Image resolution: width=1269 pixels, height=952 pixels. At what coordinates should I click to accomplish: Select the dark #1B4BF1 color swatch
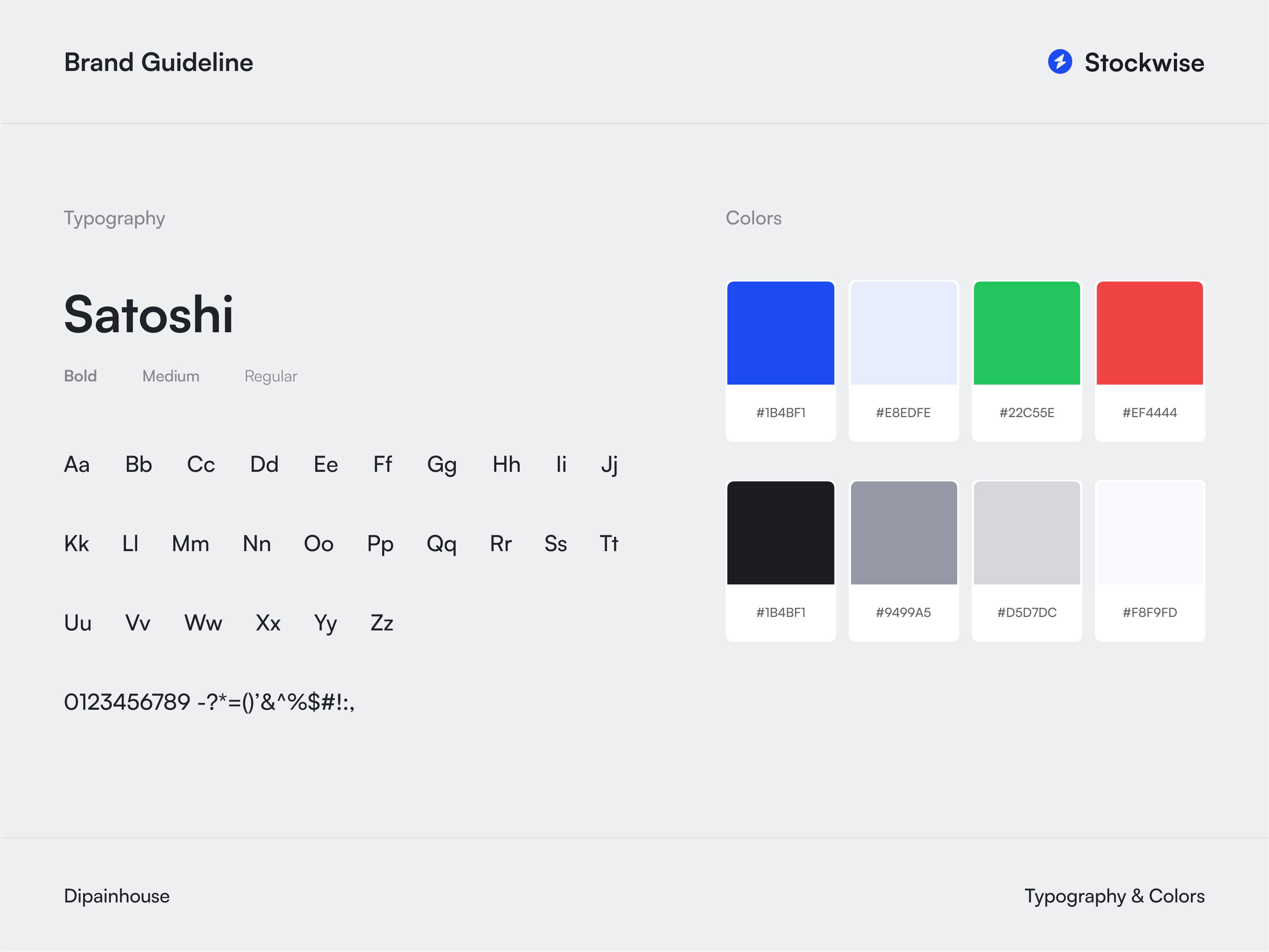(x=781, y=533)
